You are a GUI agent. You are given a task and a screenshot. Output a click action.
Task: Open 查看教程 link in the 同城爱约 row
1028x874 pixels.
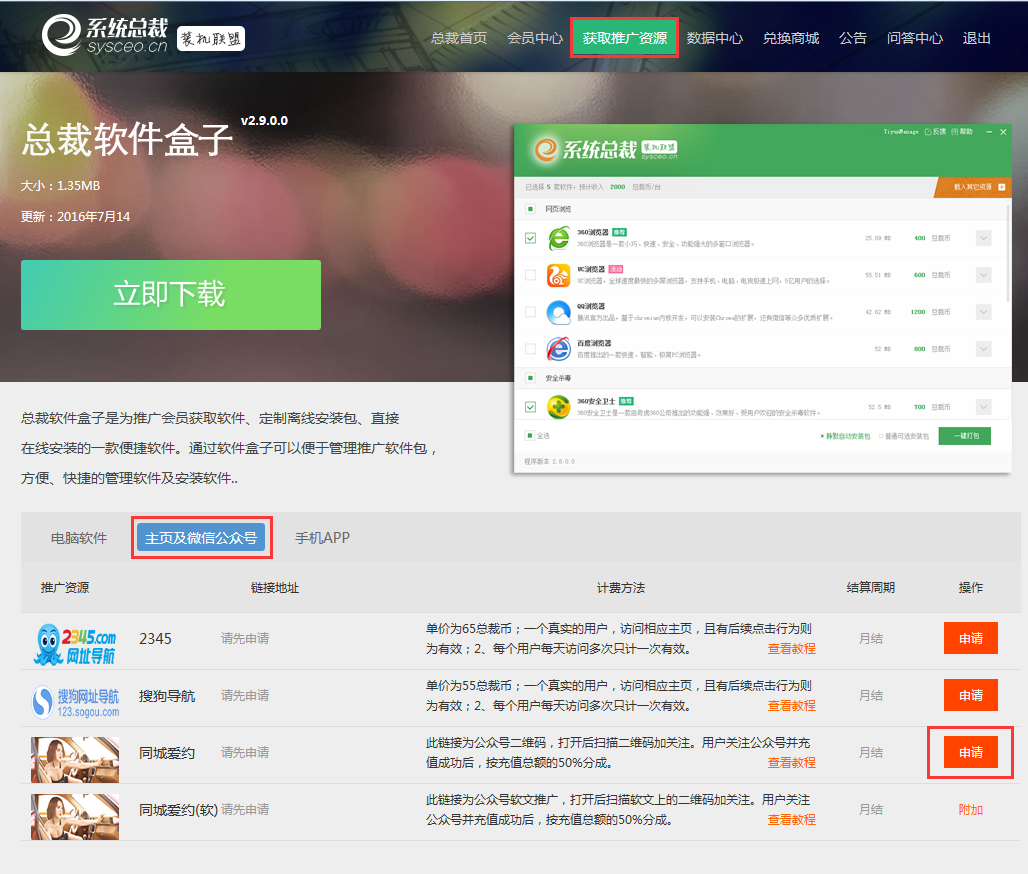[791, 763]
